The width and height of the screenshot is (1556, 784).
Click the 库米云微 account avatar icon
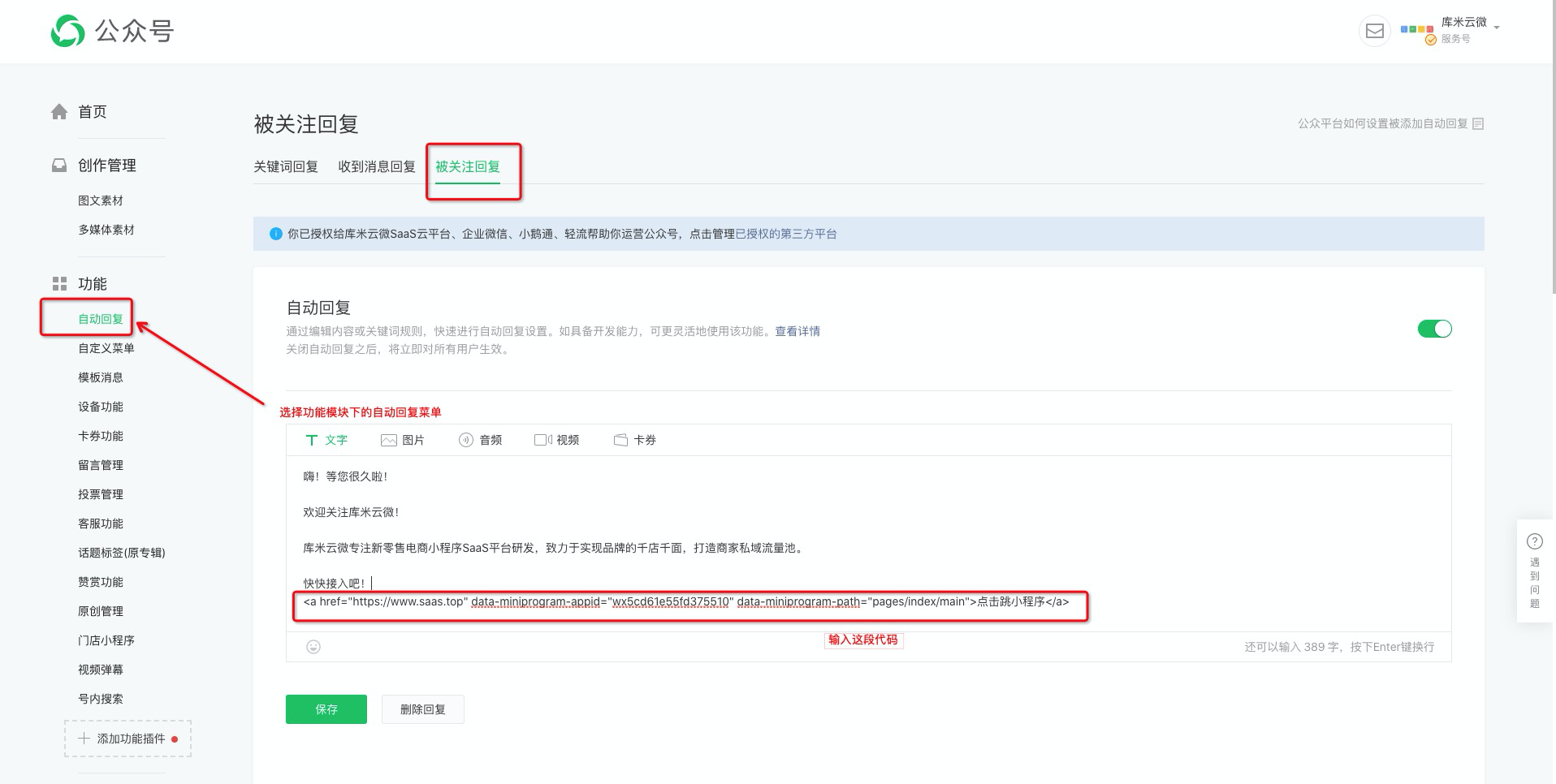tap(1417, 29)
